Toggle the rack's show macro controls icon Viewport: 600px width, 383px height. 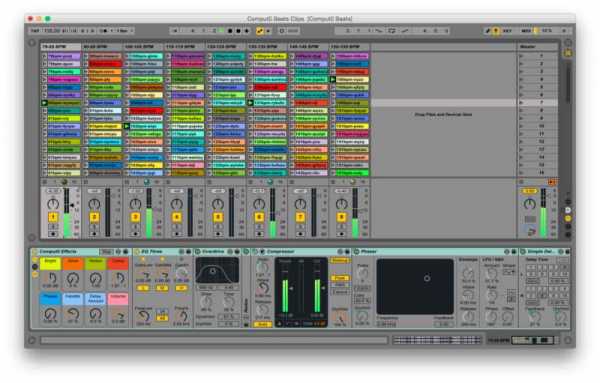pyautogui.click(x=35, y=260)
